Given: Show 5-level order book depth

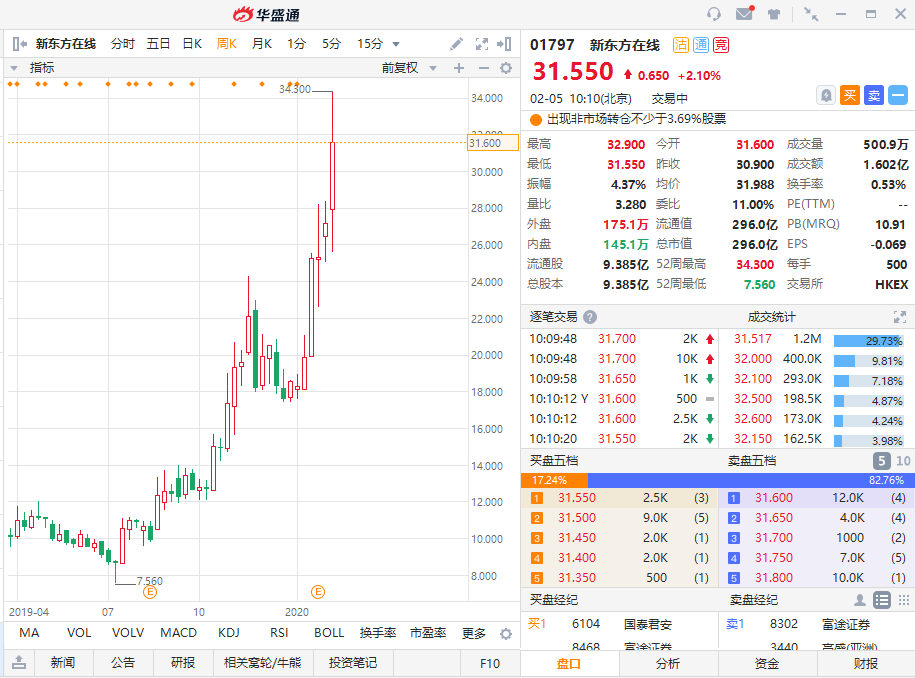Looking at the screenshot, I should (x=882, y=461).
